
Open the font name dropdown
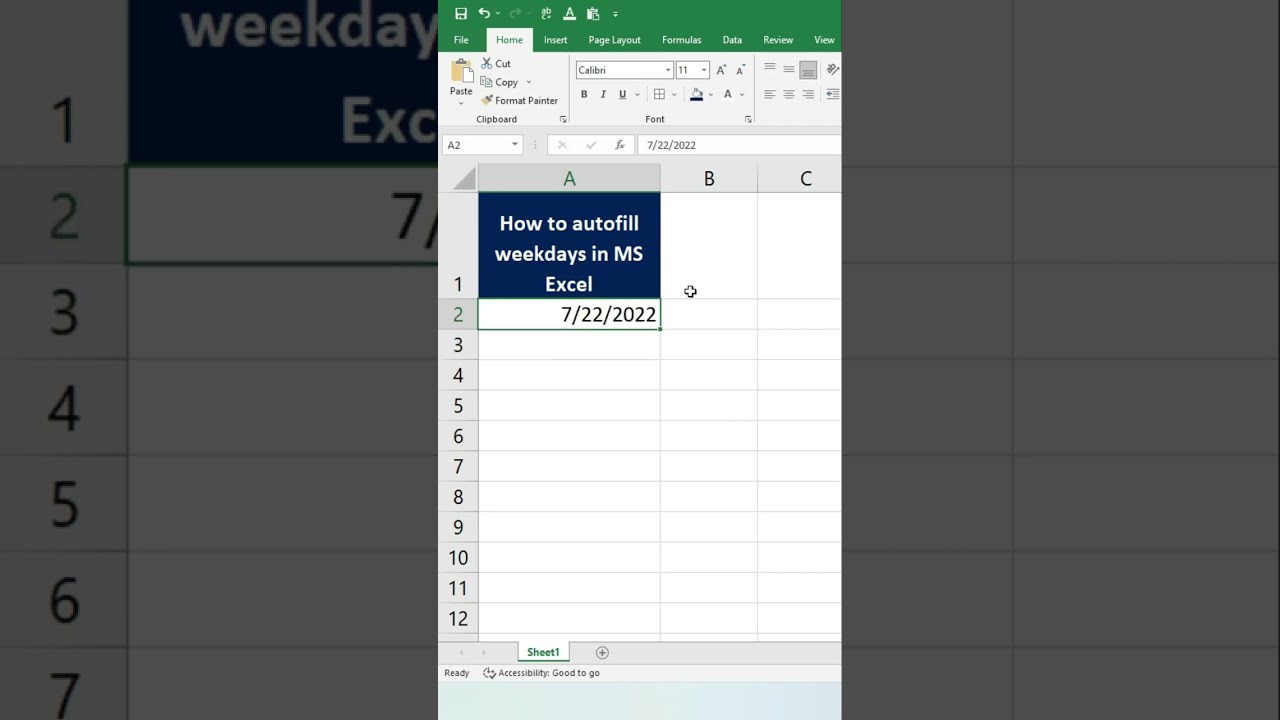point(668,70)
